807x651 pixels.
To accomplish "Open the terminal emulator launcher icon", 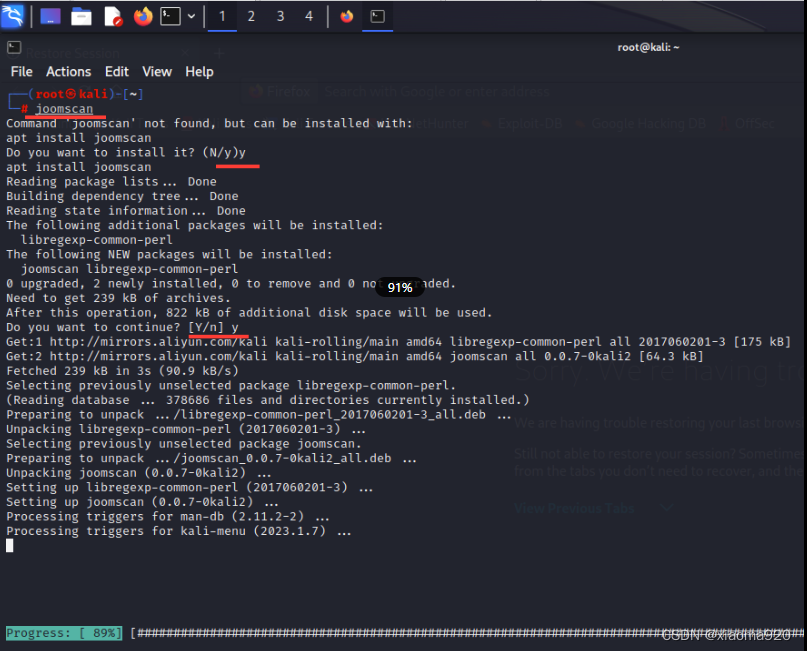I will click(x=170, y=16).
